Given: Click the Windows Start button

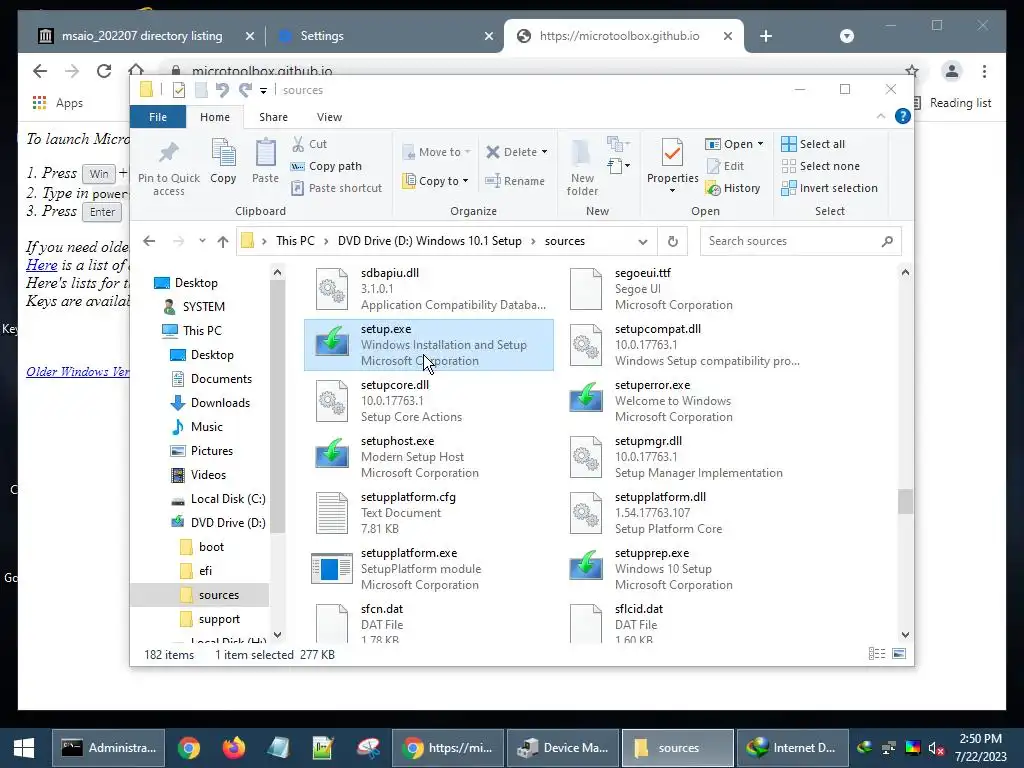Looking at the screenshot, I should 24,748.
